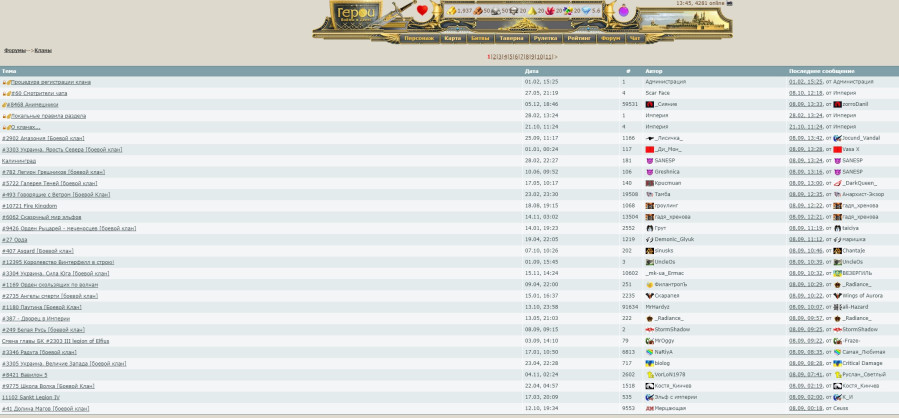Click clan icon beside author Тамба

650,194
